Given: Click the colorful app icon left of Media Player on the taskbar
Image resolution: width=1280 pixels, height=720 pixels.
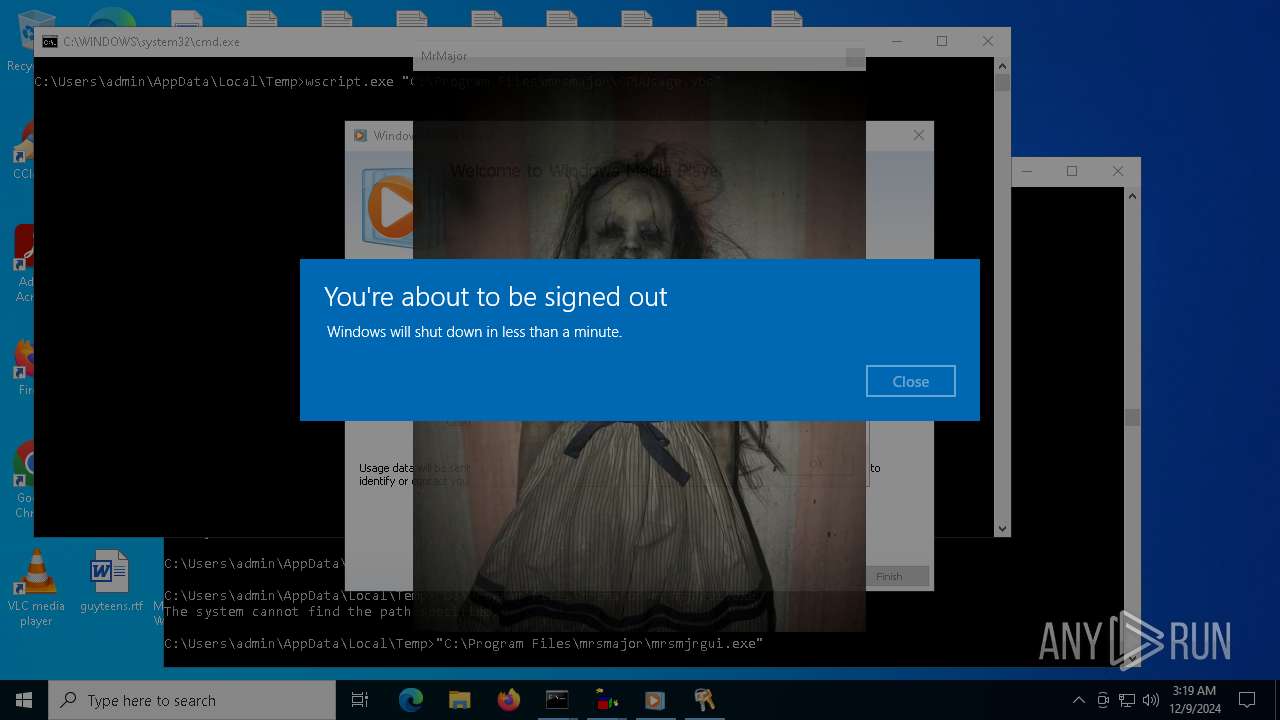Looking at the screenshot, I should (606, 700).
